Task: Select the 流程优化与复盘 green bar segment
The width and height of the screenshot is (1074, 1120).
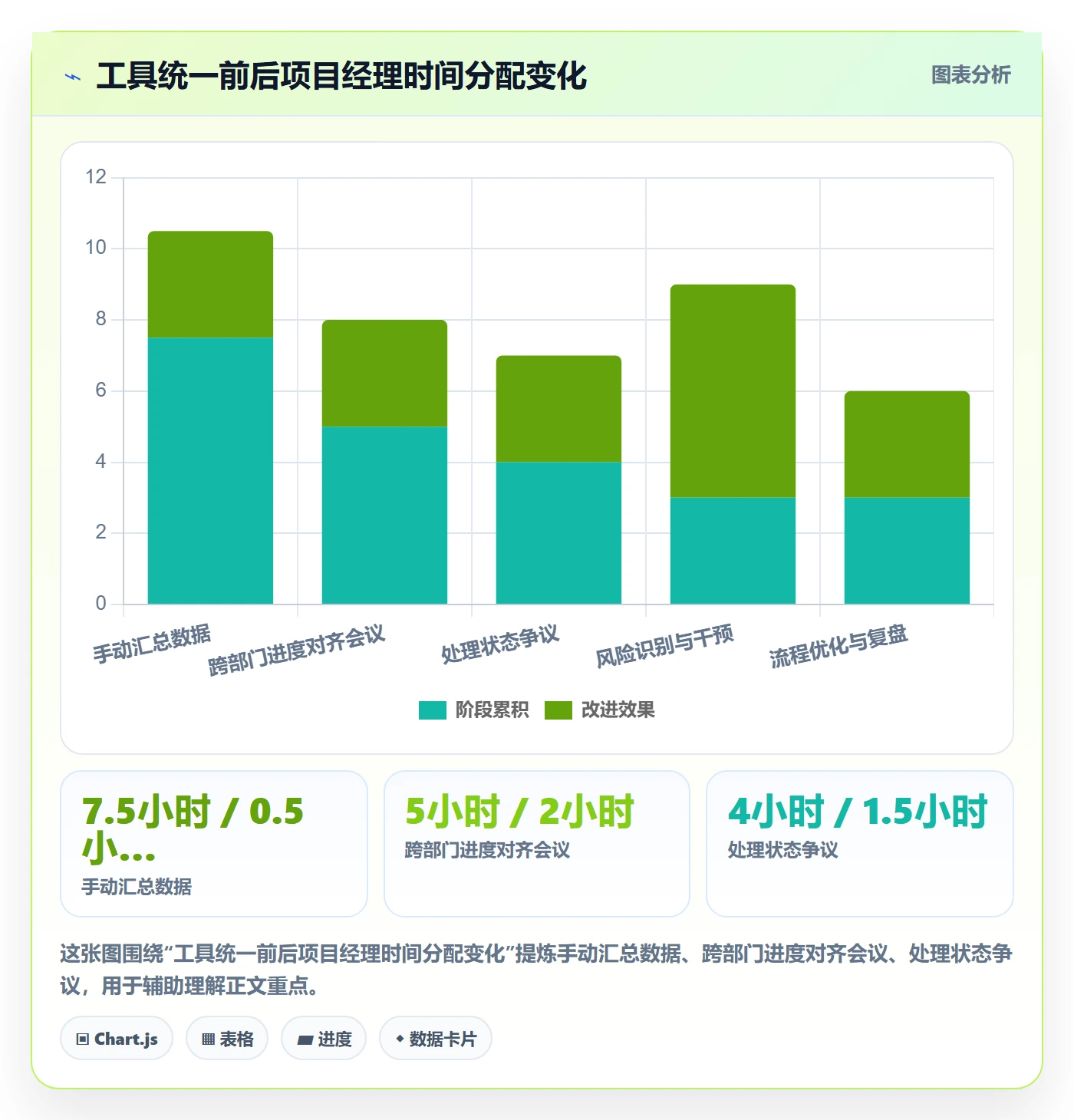Action: 907,445
